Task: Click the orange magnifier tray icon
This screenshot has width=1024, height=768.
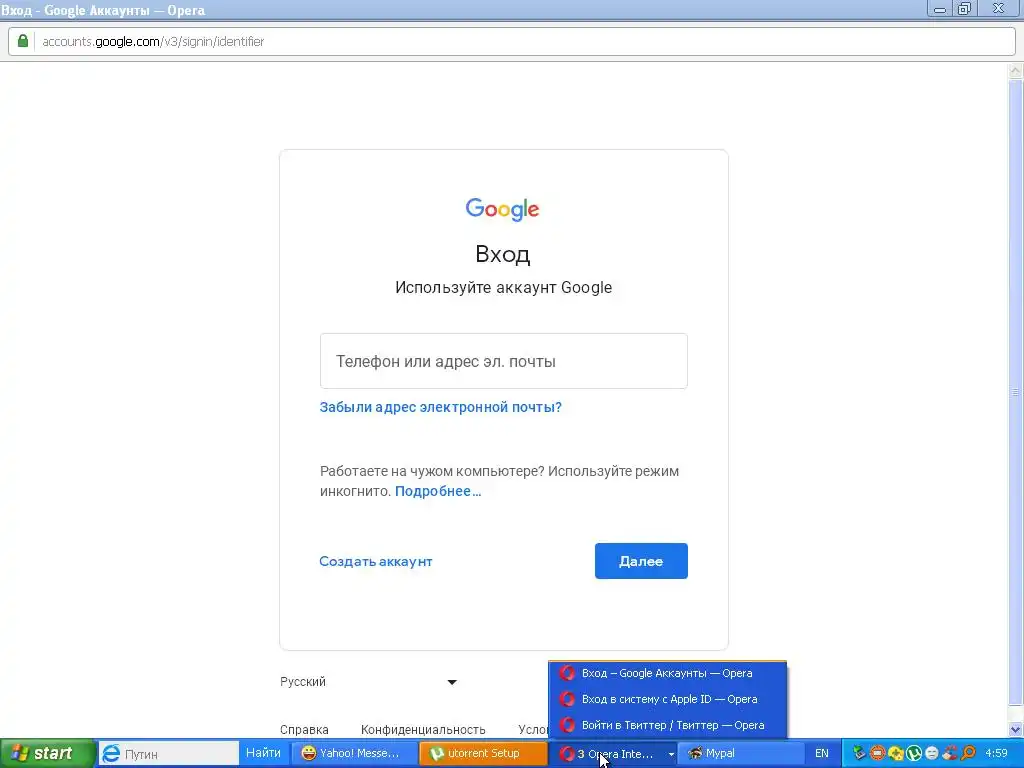Action: [968, 754]
